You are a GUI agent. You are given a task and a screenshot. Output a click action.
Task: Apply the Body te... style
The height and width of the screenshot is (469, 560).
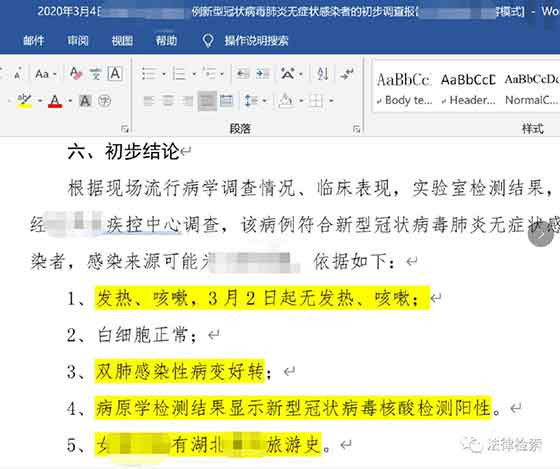[x=404, y=89]
